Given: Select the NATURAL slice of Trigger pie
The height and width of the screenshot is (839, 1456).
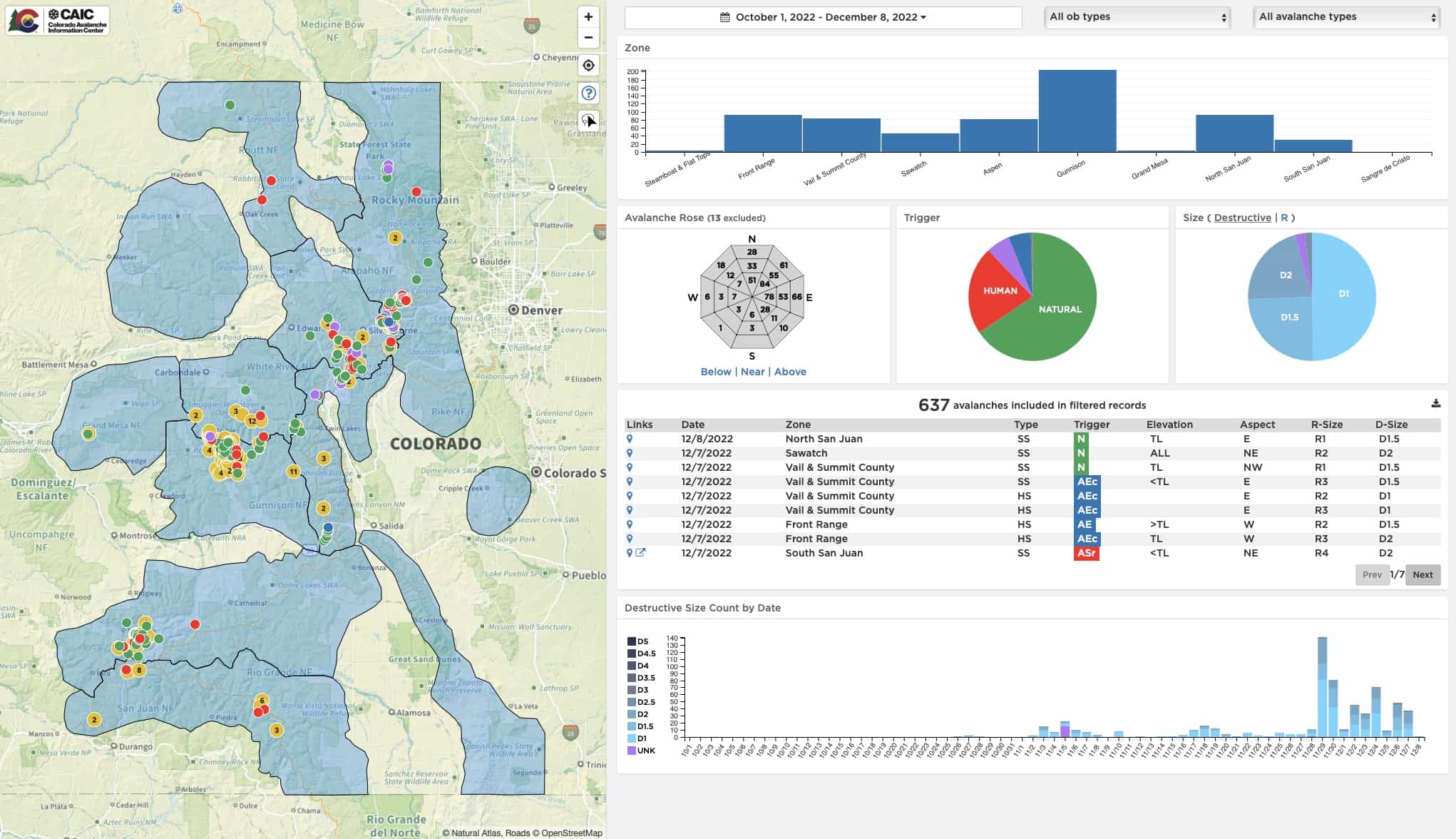Looking at the screenshot, I should (1060, 309).
